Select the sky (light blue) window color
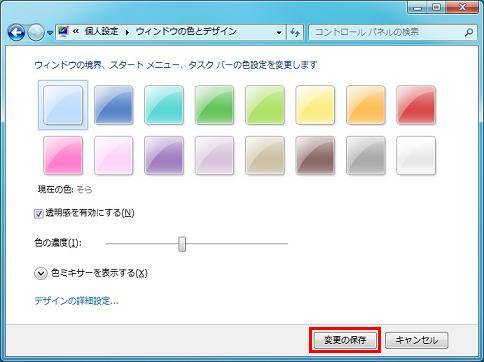 63,105
